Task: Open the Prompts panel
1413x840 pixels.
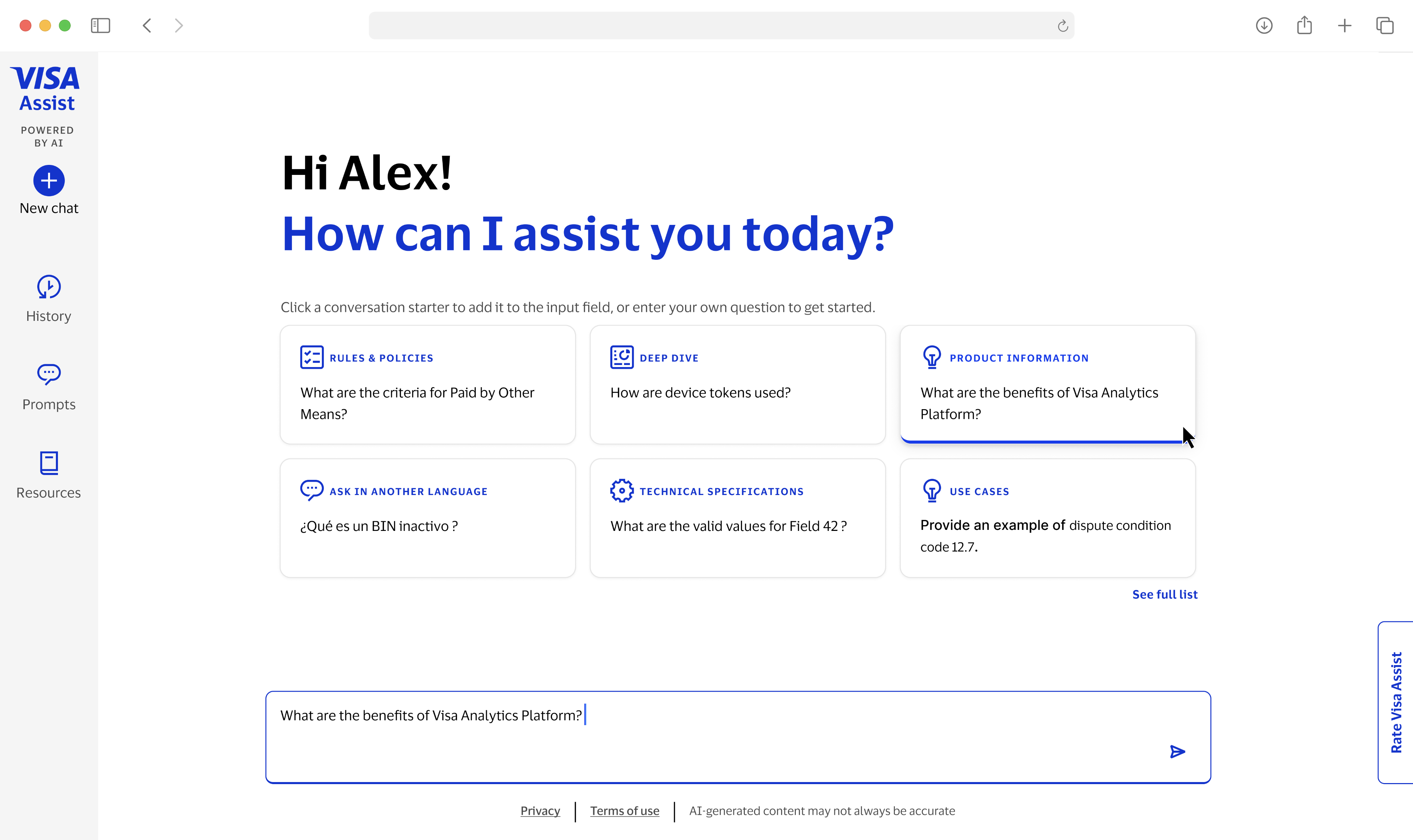Action: (48, 387)
